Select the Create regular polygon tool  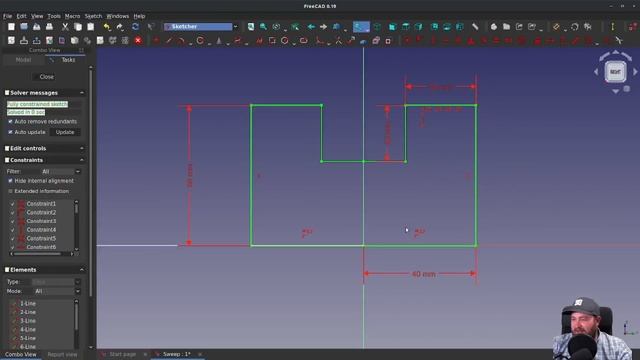(x=284, y=40)
